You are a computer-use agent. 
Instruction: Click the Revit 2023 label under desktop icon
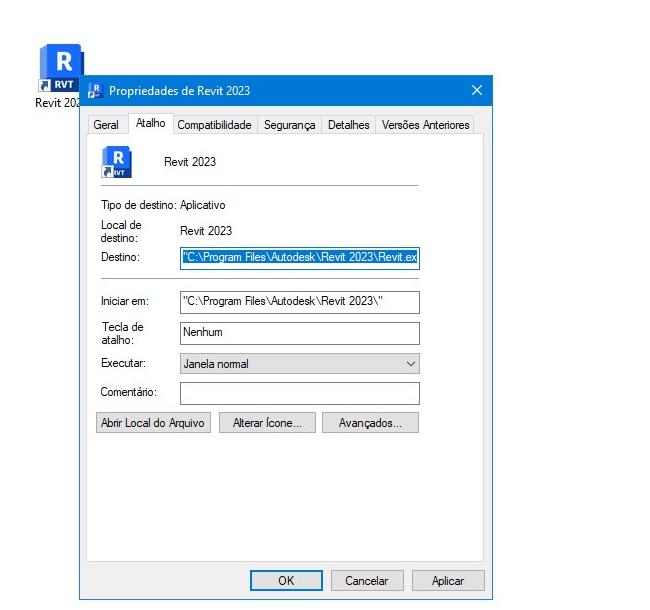(x=57, y=103)
